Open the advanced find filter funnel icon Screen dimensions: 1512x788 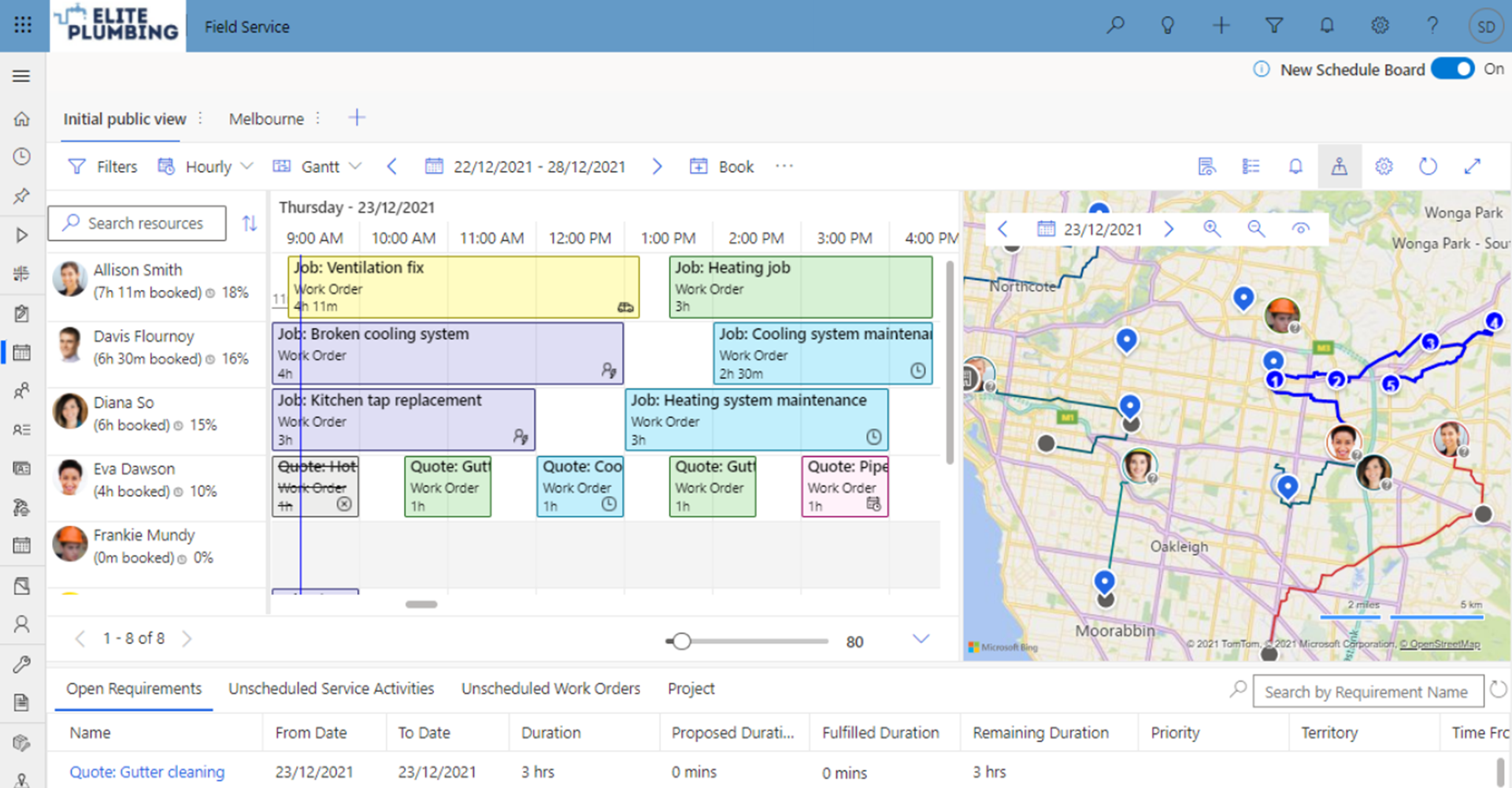click(1273, 26)
